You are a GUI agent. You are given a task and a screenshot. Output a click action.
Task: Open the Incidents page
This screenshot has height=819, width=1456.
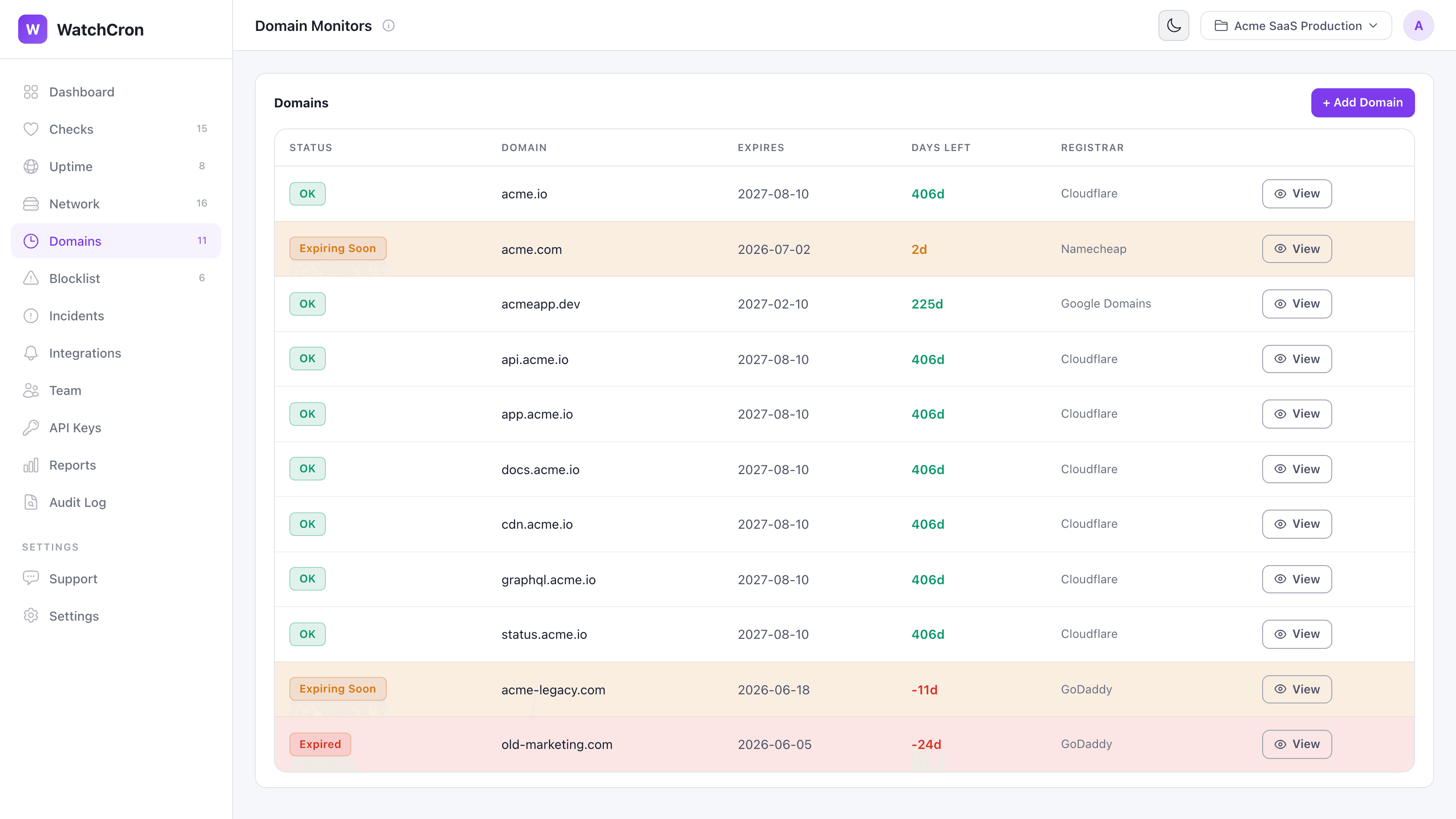(x=116, y=316)
